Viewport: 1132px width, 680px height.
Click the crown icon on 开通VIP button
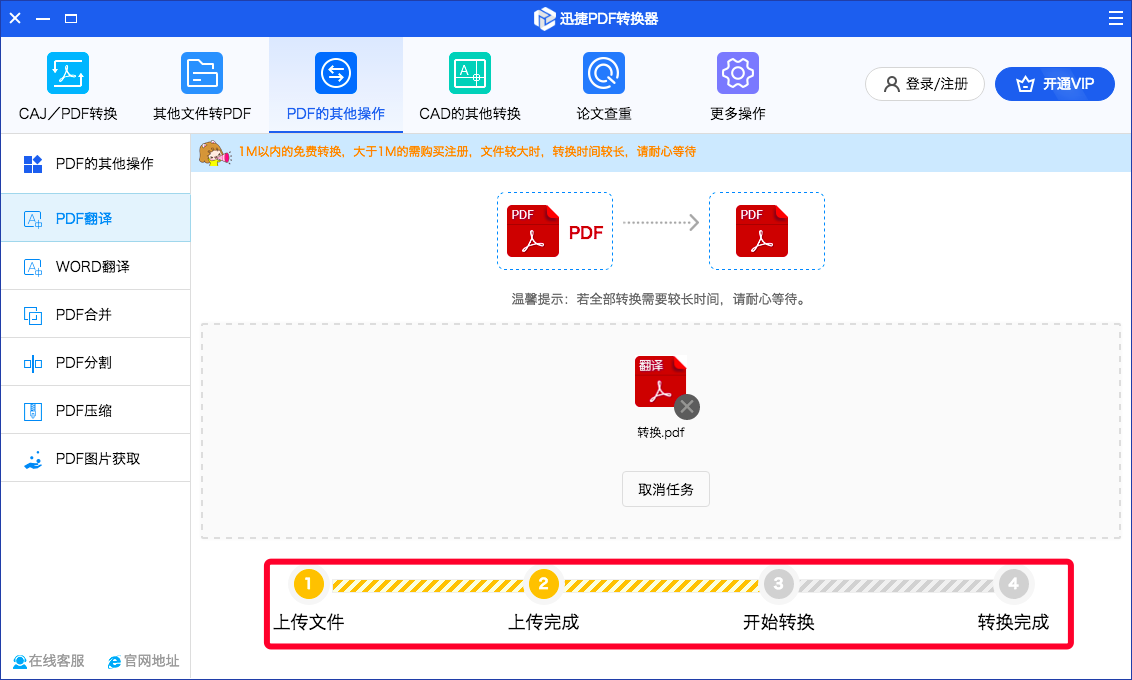1025,84
